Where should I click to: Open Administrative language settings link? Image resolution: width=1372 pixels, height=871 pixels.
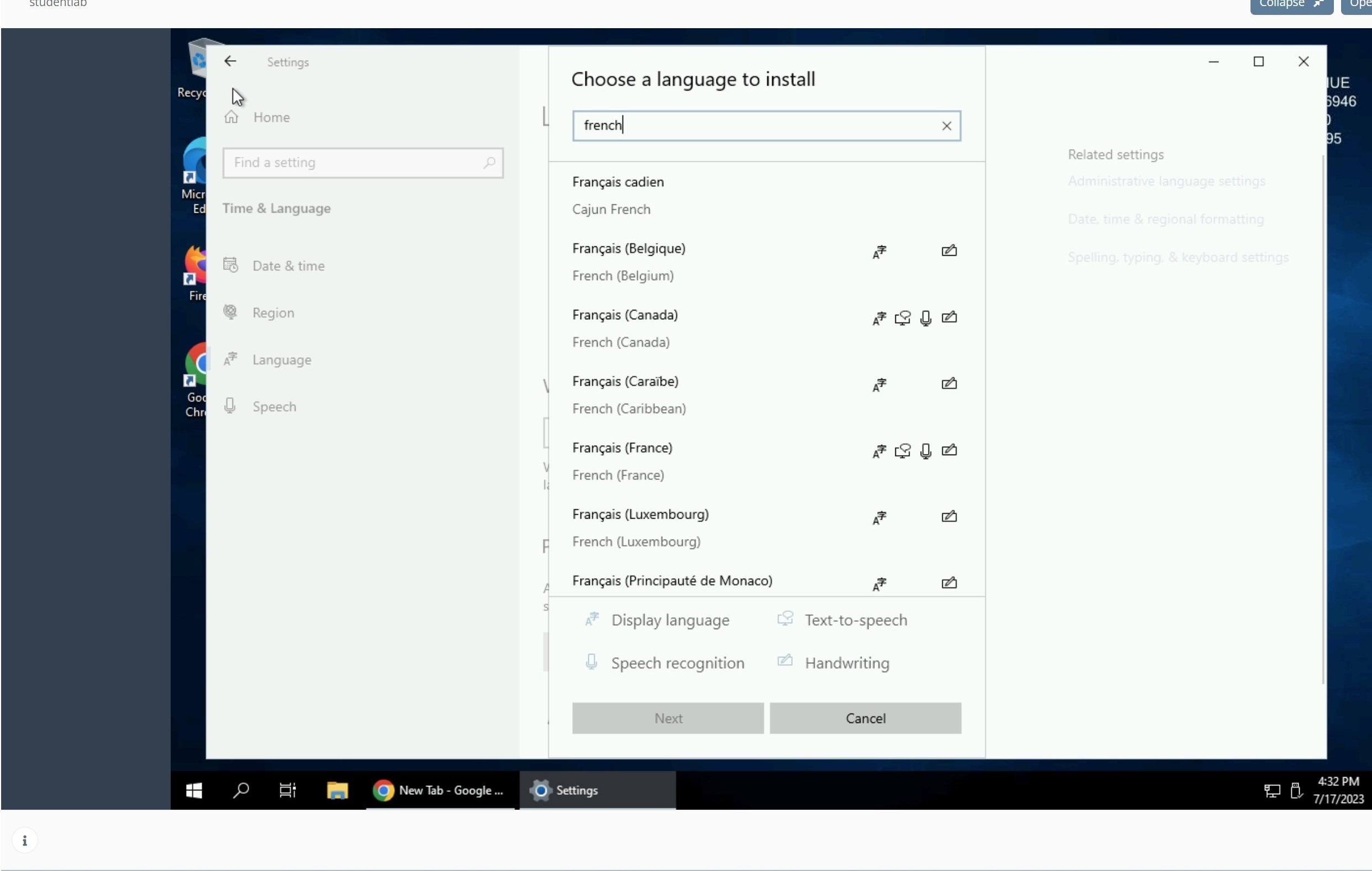click(x=1167, y=181)
